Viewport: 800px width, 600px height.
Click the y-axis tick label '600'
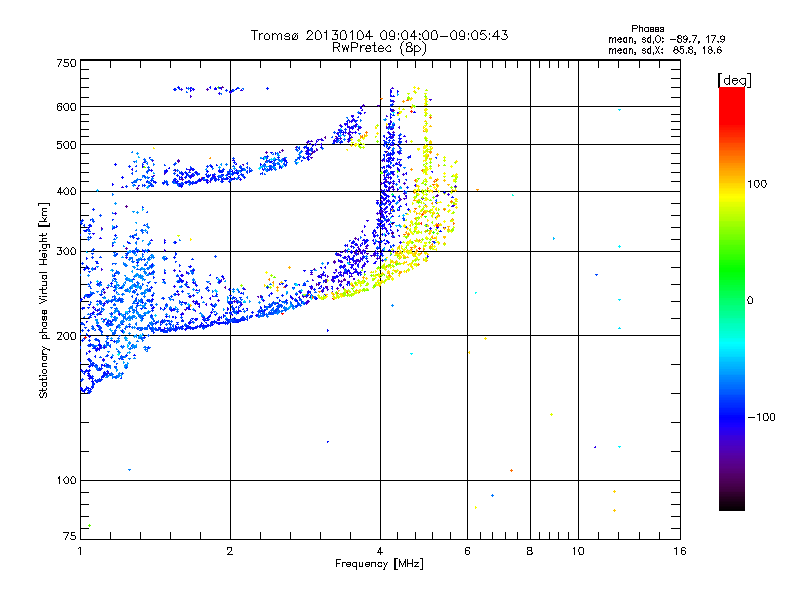66,107
